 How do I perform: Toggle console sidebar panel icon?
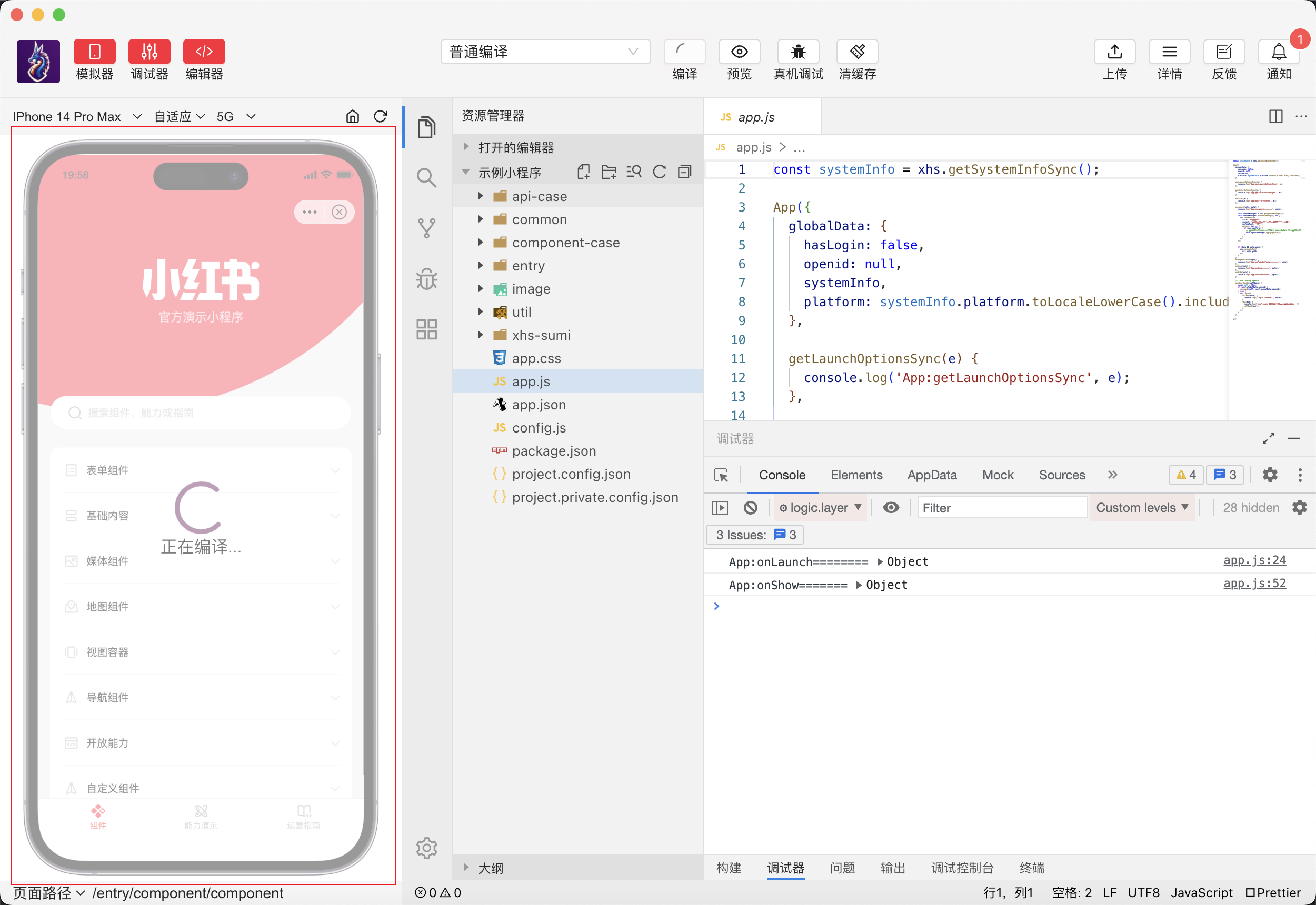pyautogui.click(x=719, y=508)
